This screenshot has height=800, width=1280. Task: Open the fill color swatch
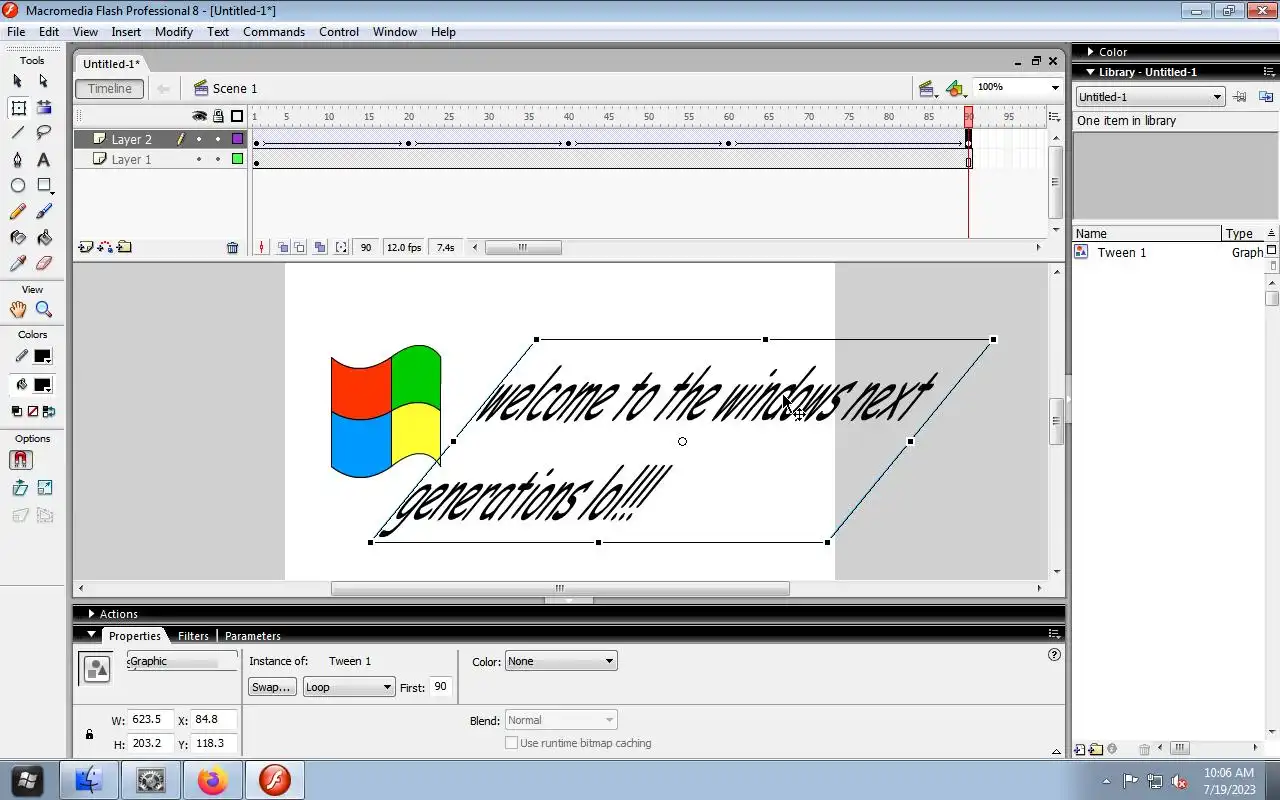click(42, 385)
